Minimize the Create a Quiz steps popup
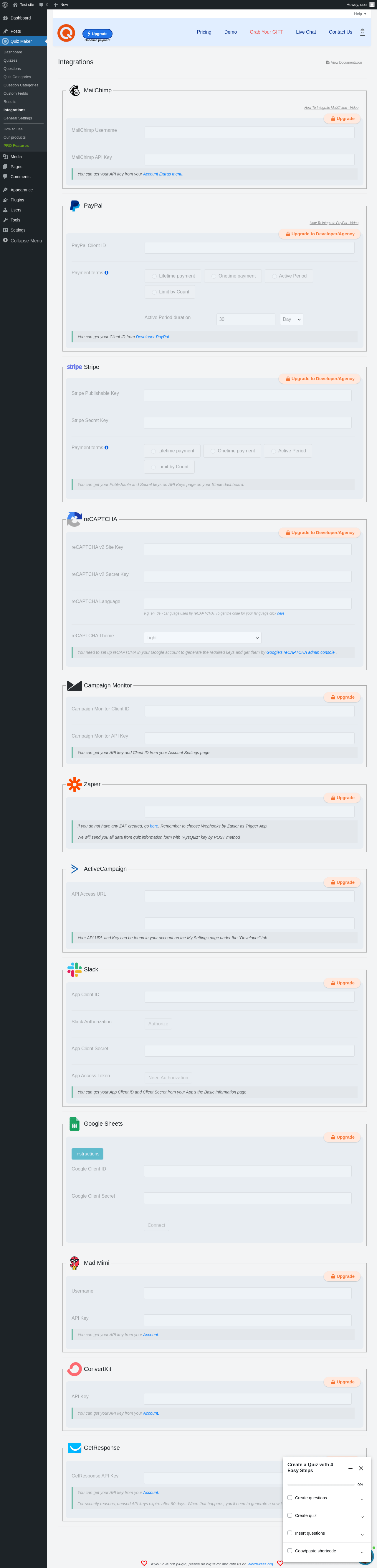Image resolution: width=377 pixels, height=1568 pixels. [350, 1468]
